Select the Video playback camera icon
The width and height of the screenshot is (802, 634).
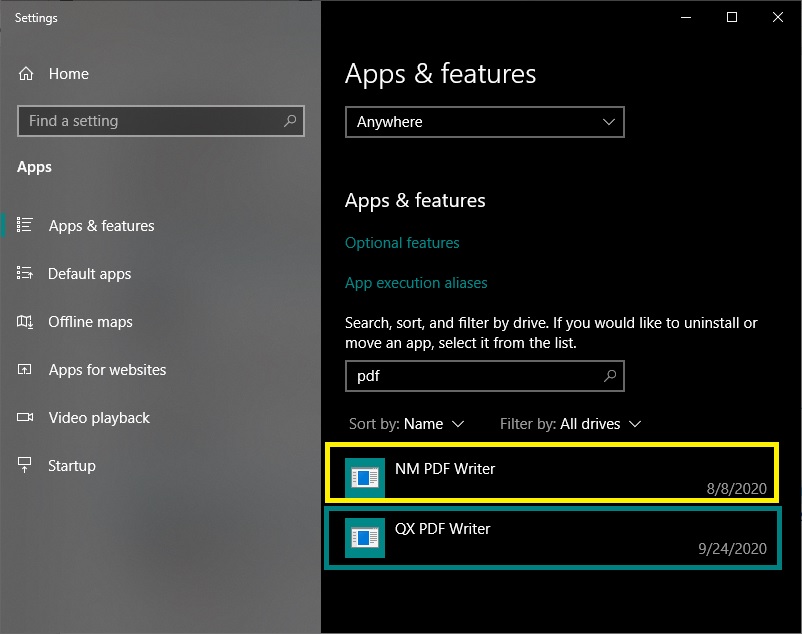click(25, 417)
